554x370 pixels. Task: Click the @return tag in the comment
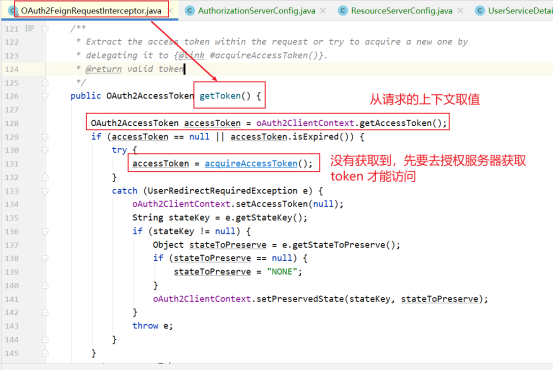point(104,69)
